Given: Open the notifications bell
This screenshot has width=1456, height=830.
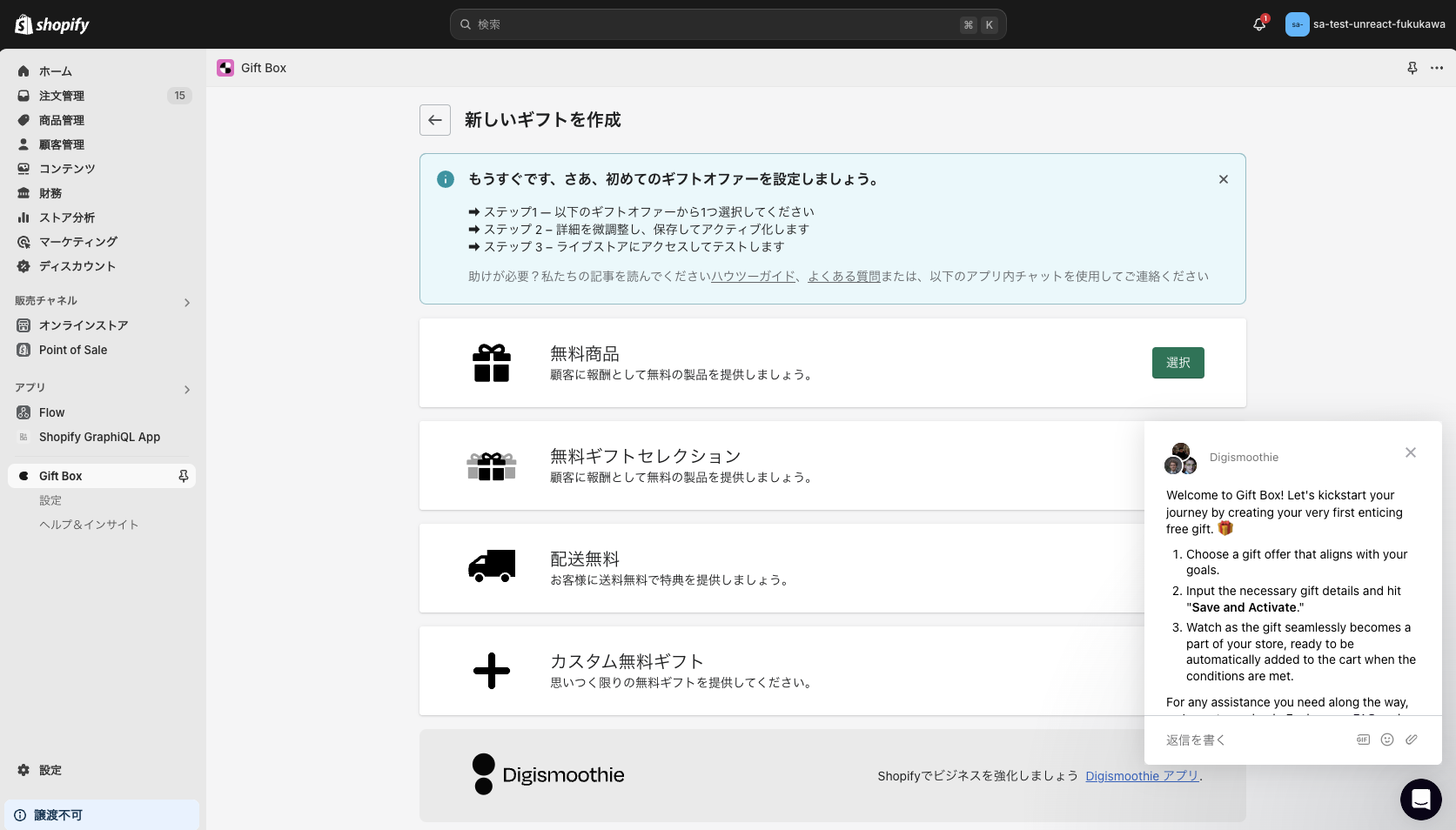Looking at the screenshot, I should (1258, 24).
